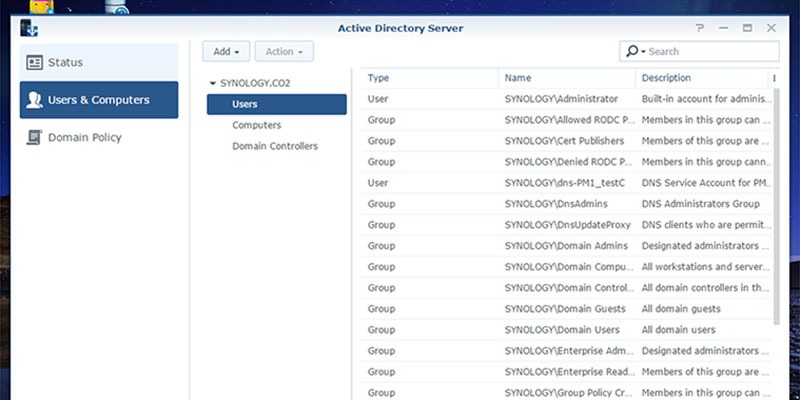Select SYNOLOGY\Enterprise Adm... row
800x400 pixels.
pyautogui.click(x=567, y=351)
